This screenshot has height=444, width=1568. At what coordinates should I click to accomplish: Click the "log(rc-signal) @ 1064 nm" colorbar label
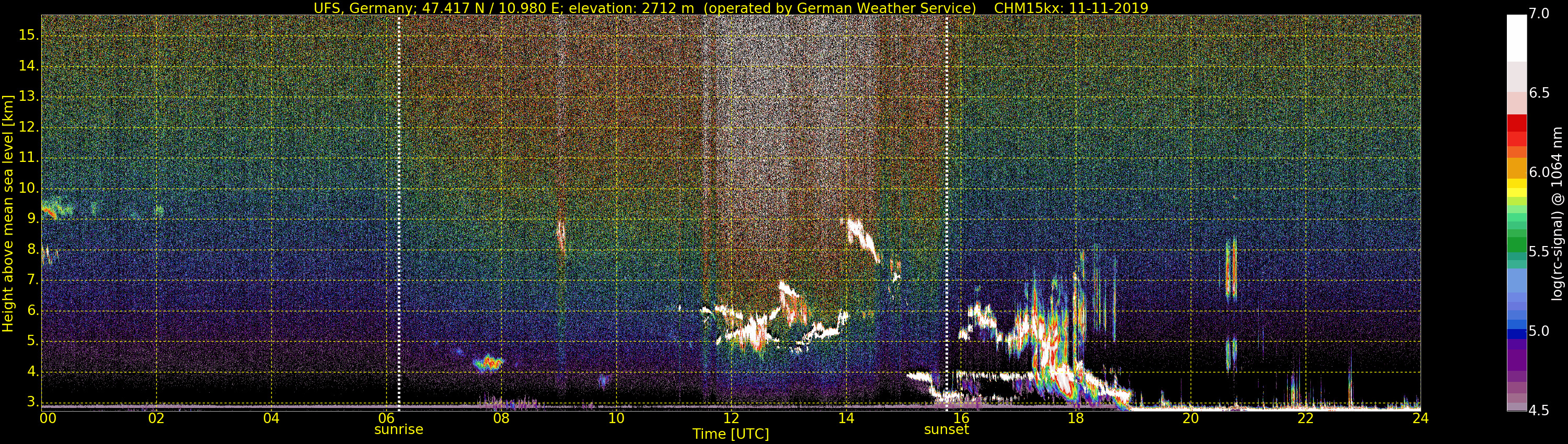[x=1556, y=214]
